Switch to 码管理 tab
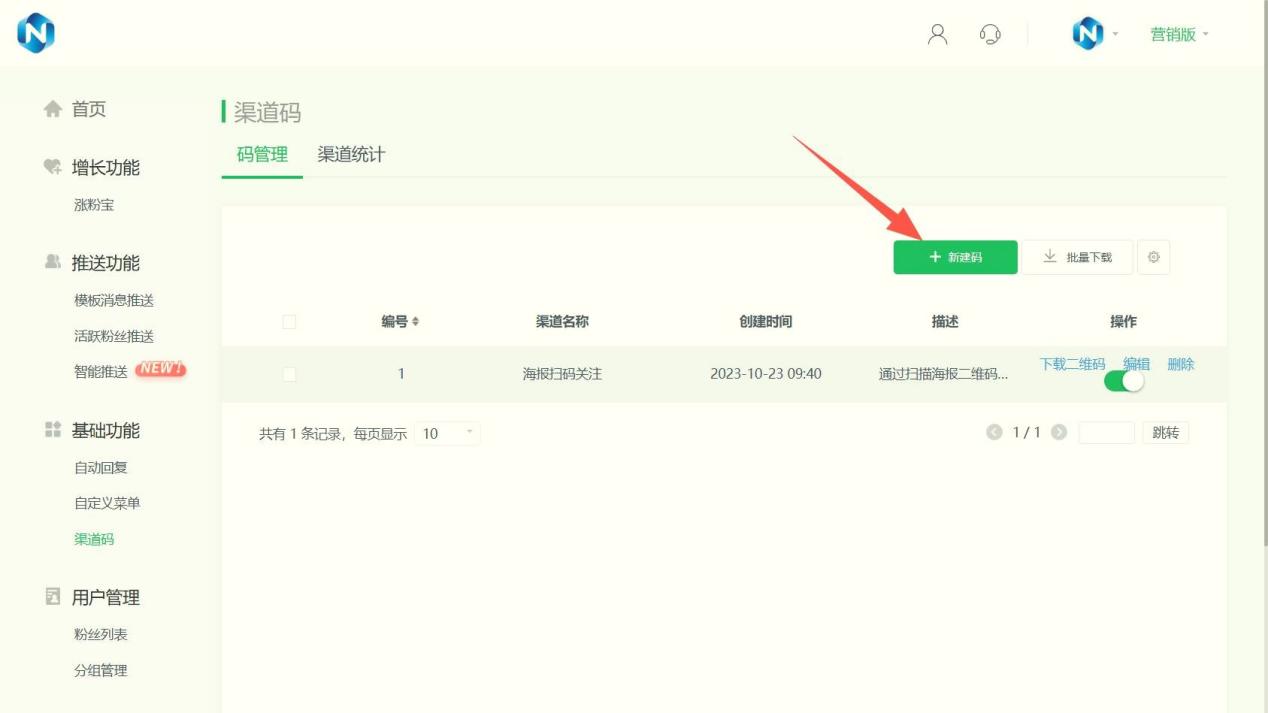 coord(262,155)
